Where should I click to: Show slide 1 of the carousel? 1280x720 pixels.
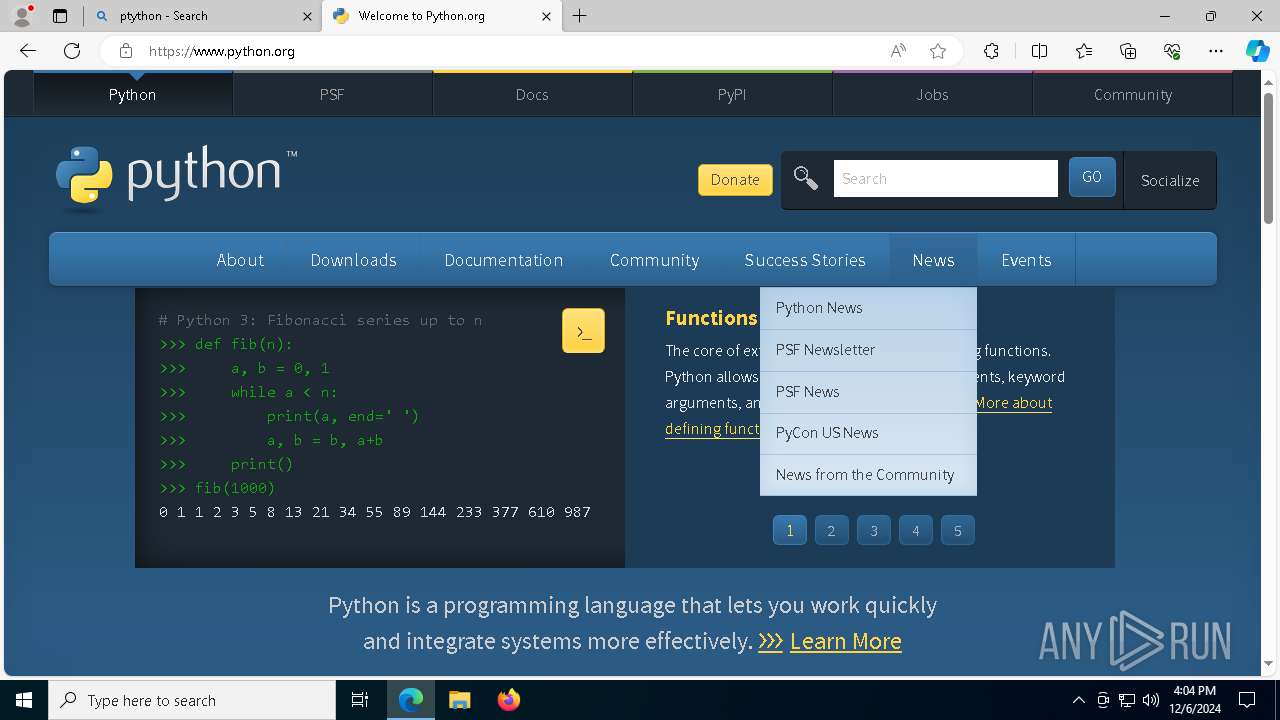[x=790, y=531]
